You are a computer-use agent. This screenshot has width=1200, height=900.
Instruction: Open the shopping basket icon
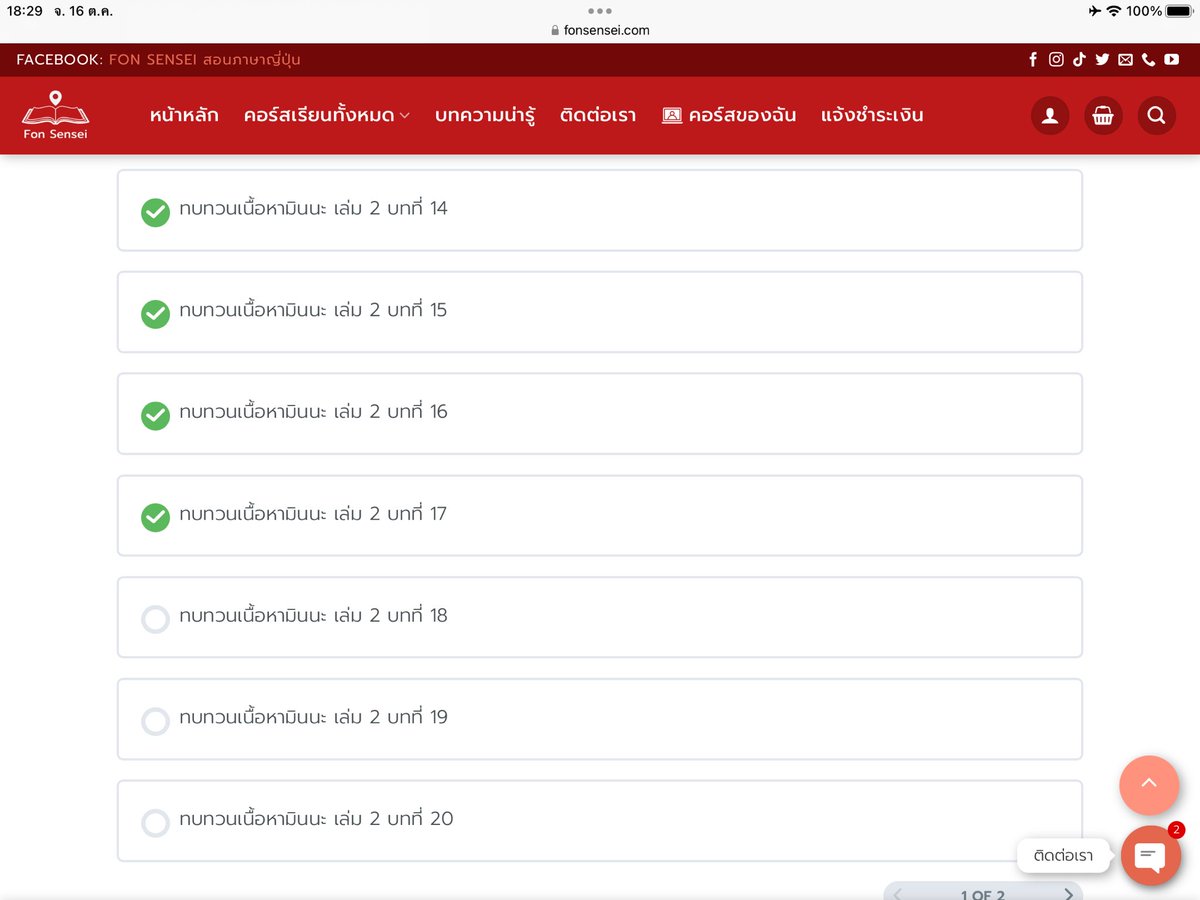click(x=1103, y=116)
